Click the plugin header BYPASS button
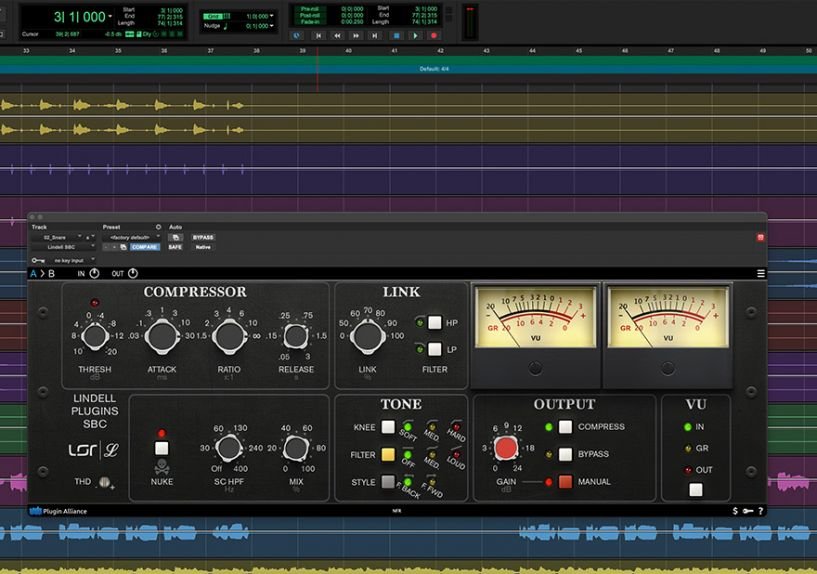Viewport: 817px width, 574px height. pos(203,237)
